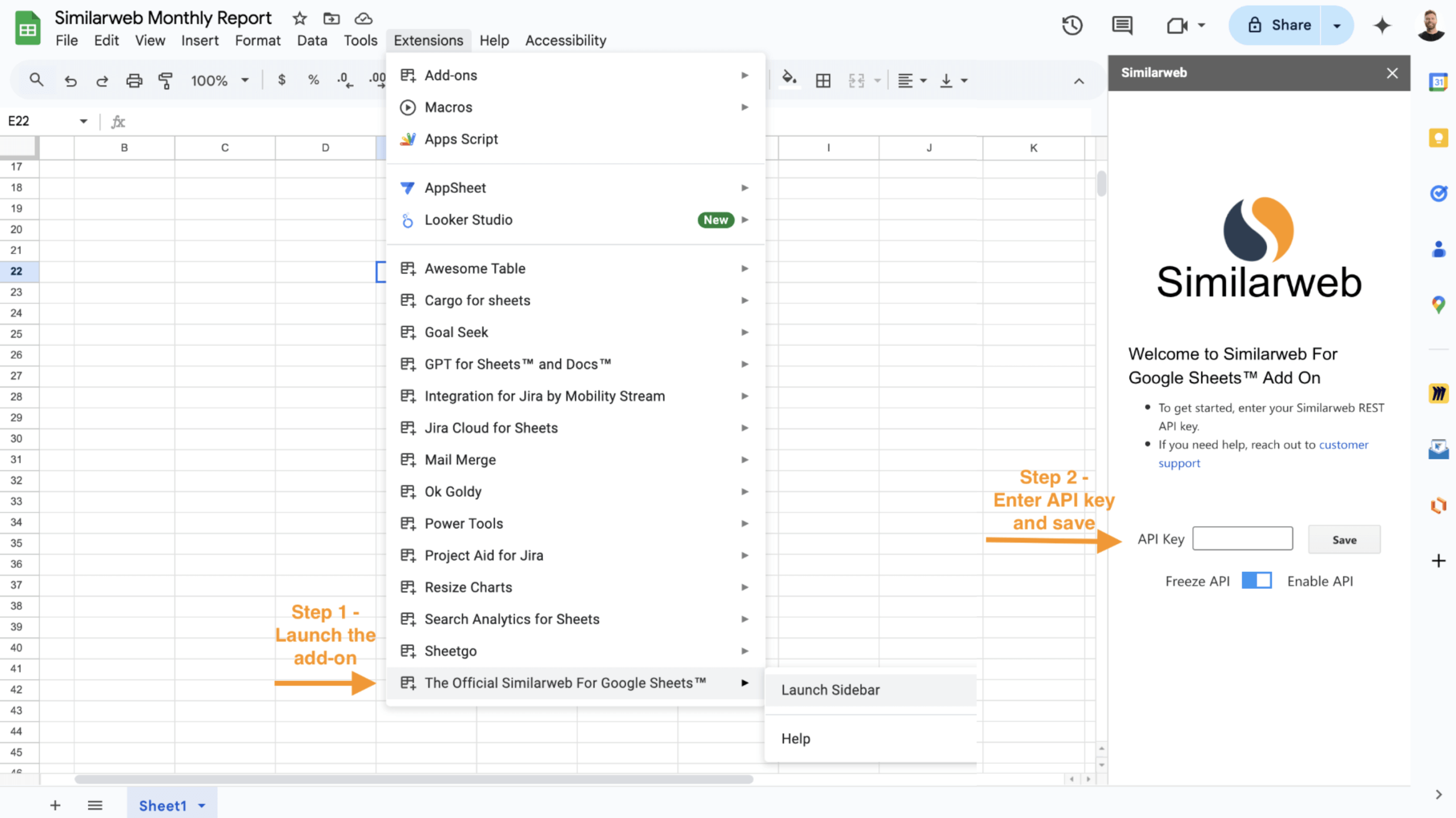The image size is (1456, 818).
Task: Open the comments icon in header
Action: (x=1122, y=25)
